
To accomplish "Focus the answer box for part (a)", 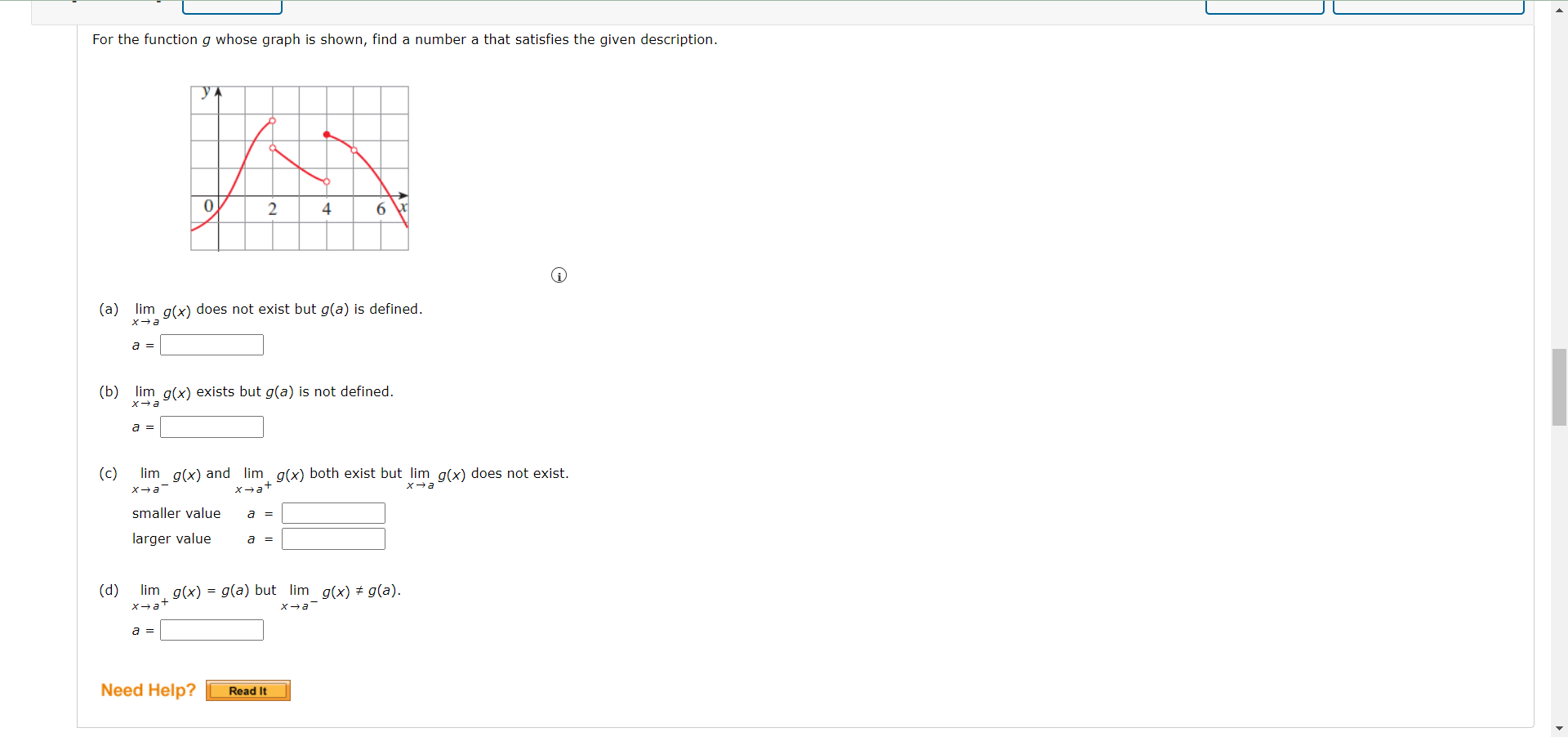I will coord(212,345).
